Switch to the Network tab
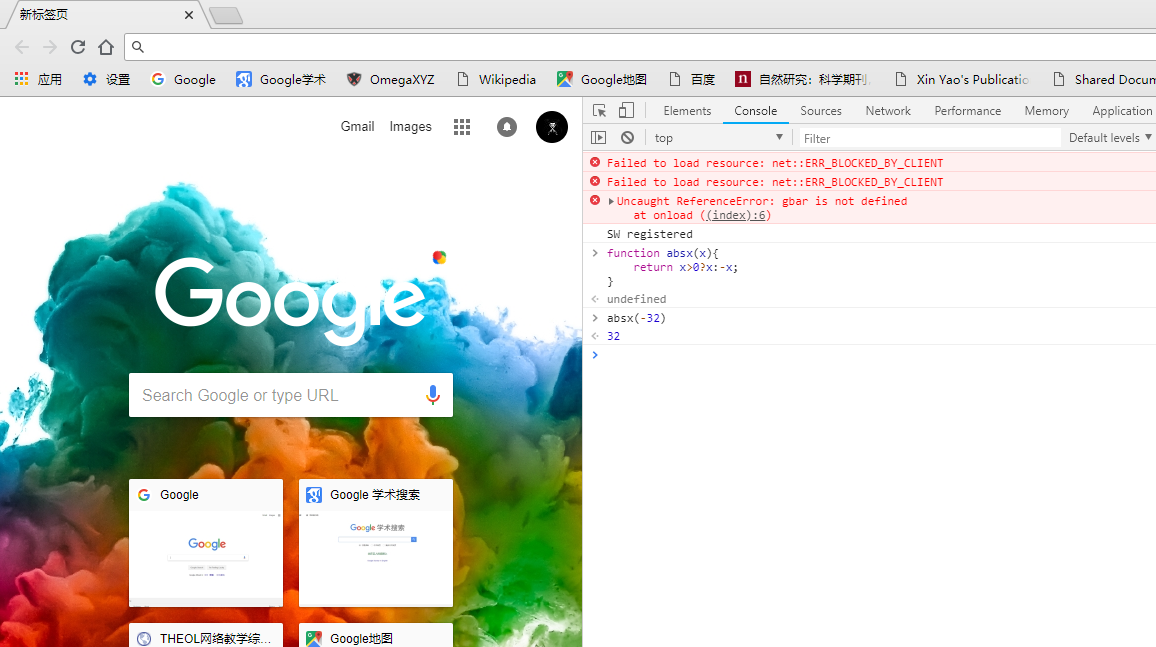 point(888,111)
